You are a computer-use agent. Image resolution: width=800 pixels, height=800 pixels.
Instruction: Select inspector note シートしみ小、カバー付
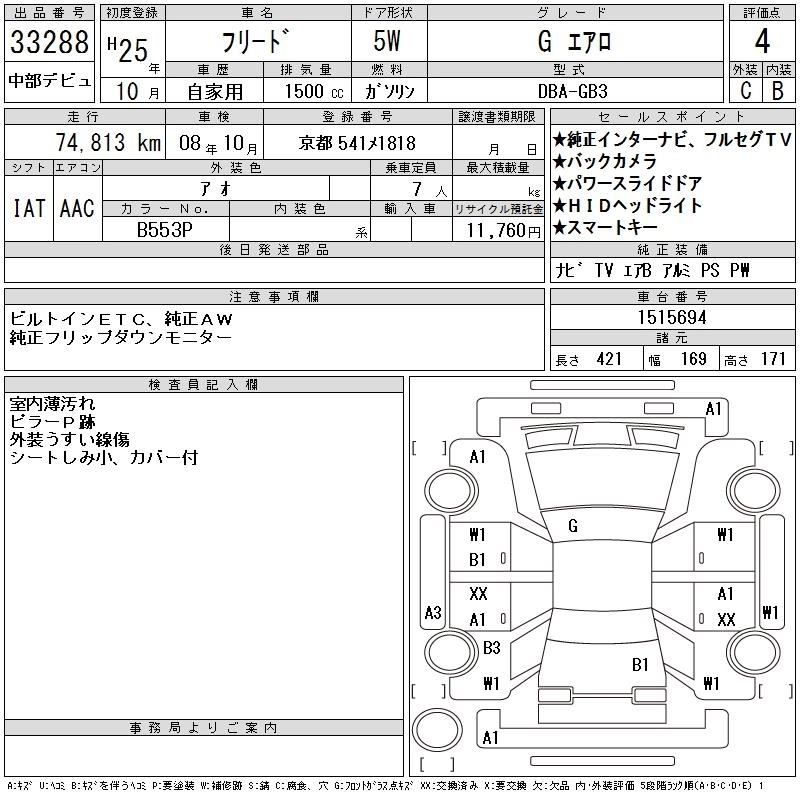104,458
